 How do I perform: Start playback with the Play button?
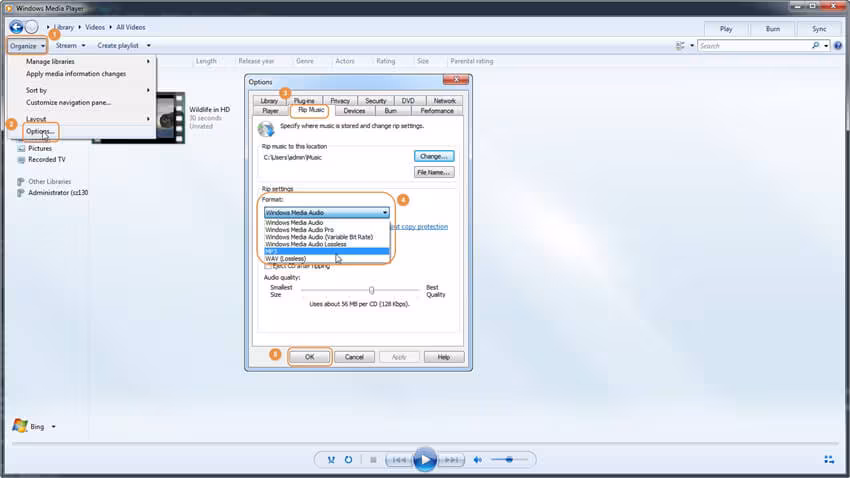pos(425,460)
